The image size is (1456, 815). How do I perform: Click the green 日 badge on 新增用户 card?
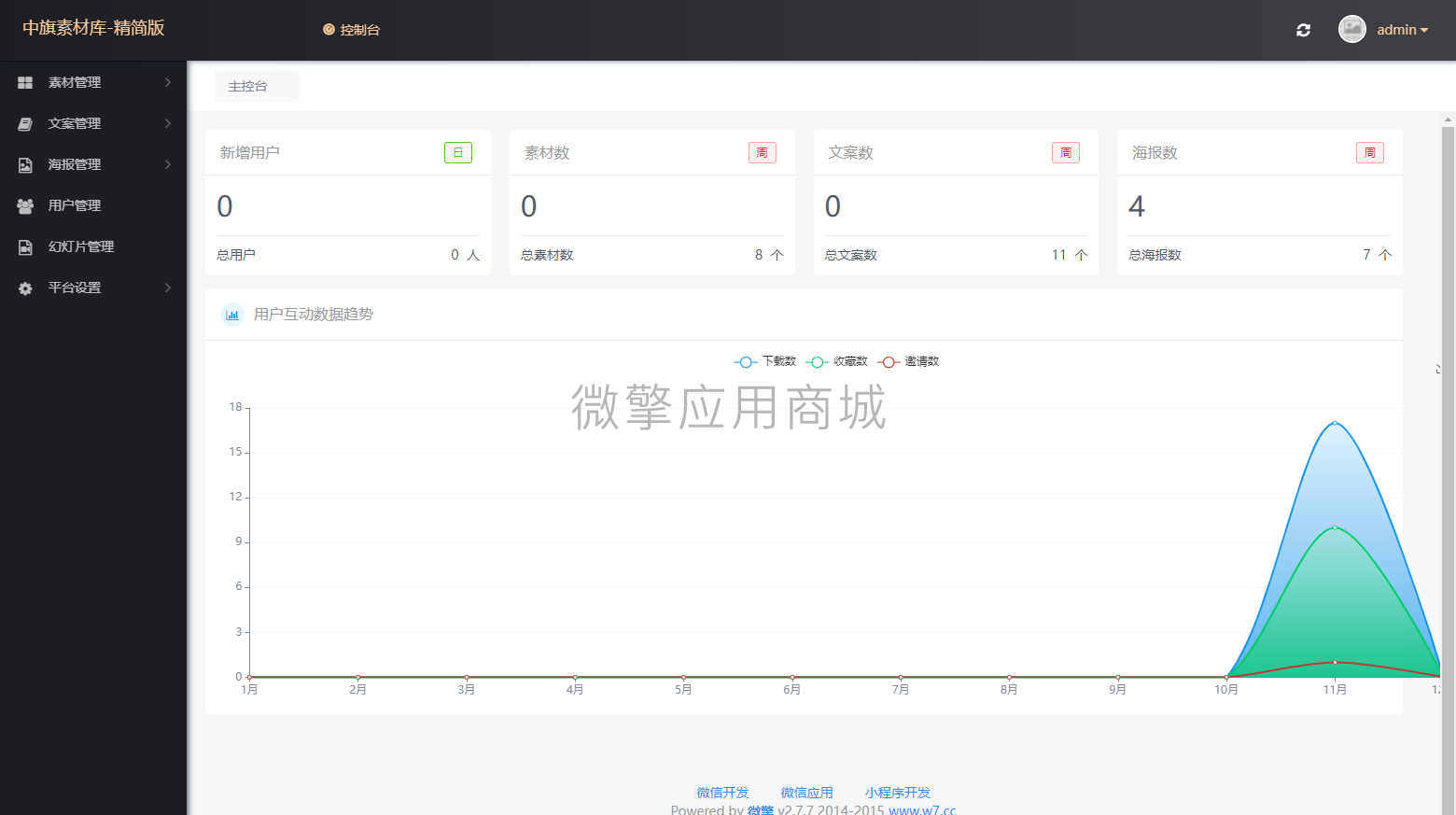458,152
